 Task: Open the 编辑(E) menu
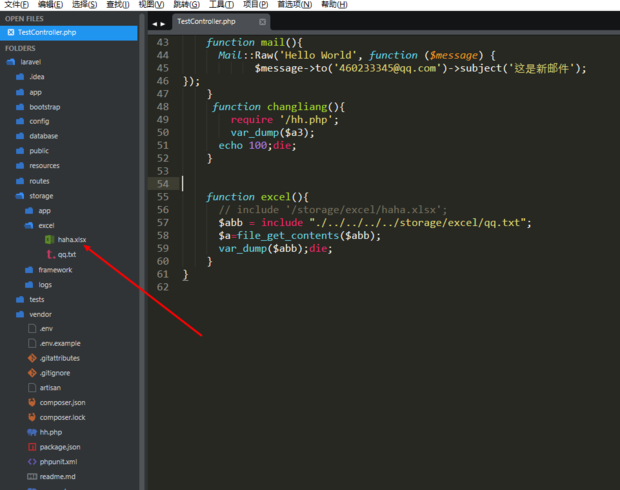tap(50, 5)
